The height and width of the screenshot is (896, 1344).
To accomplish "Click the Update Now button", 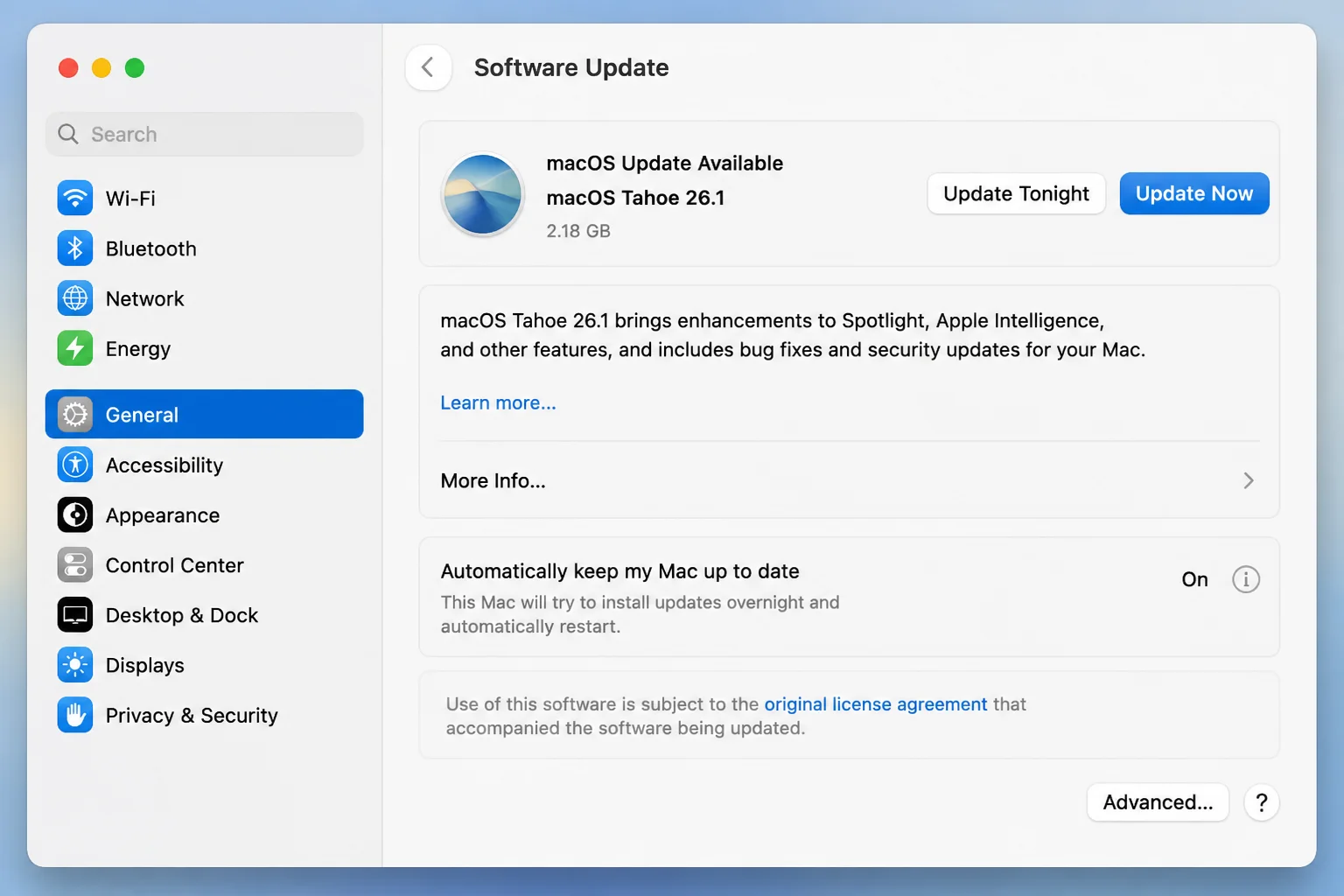I will pos(1194,193).
